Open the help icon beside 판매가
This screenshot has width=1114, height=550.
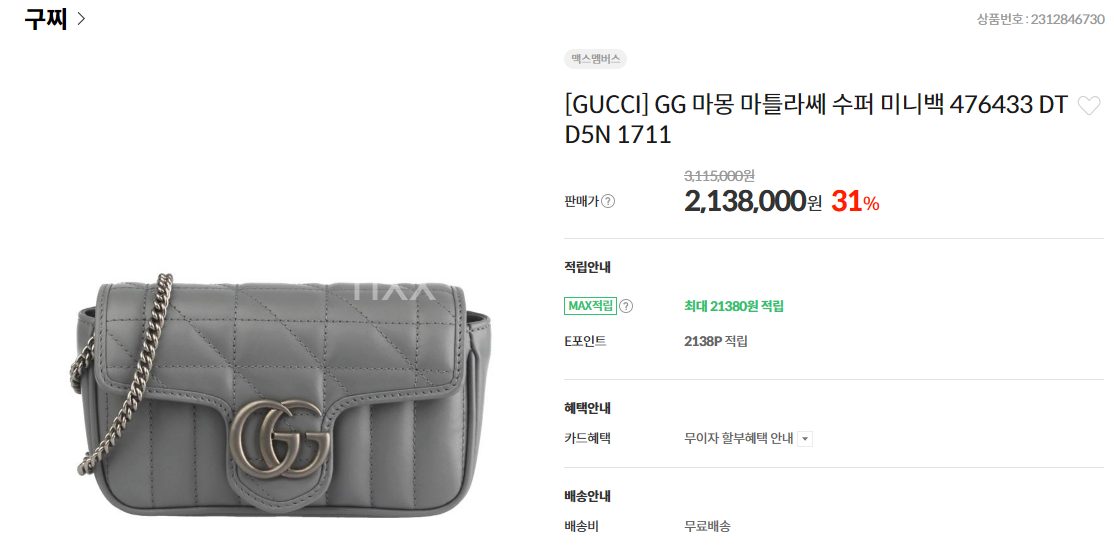(x=608, y=201)
